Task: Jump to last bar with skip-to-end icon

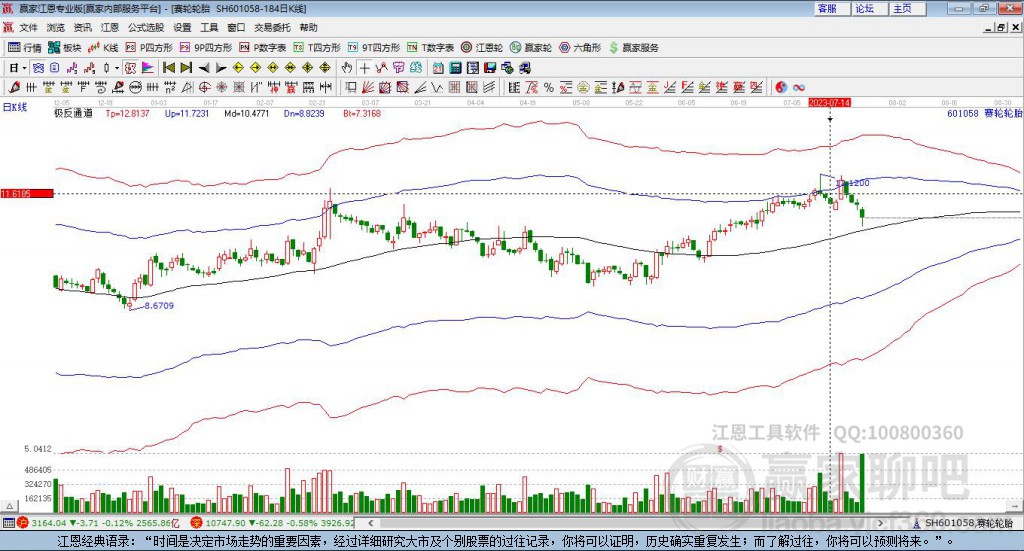Action: (186, 68)
